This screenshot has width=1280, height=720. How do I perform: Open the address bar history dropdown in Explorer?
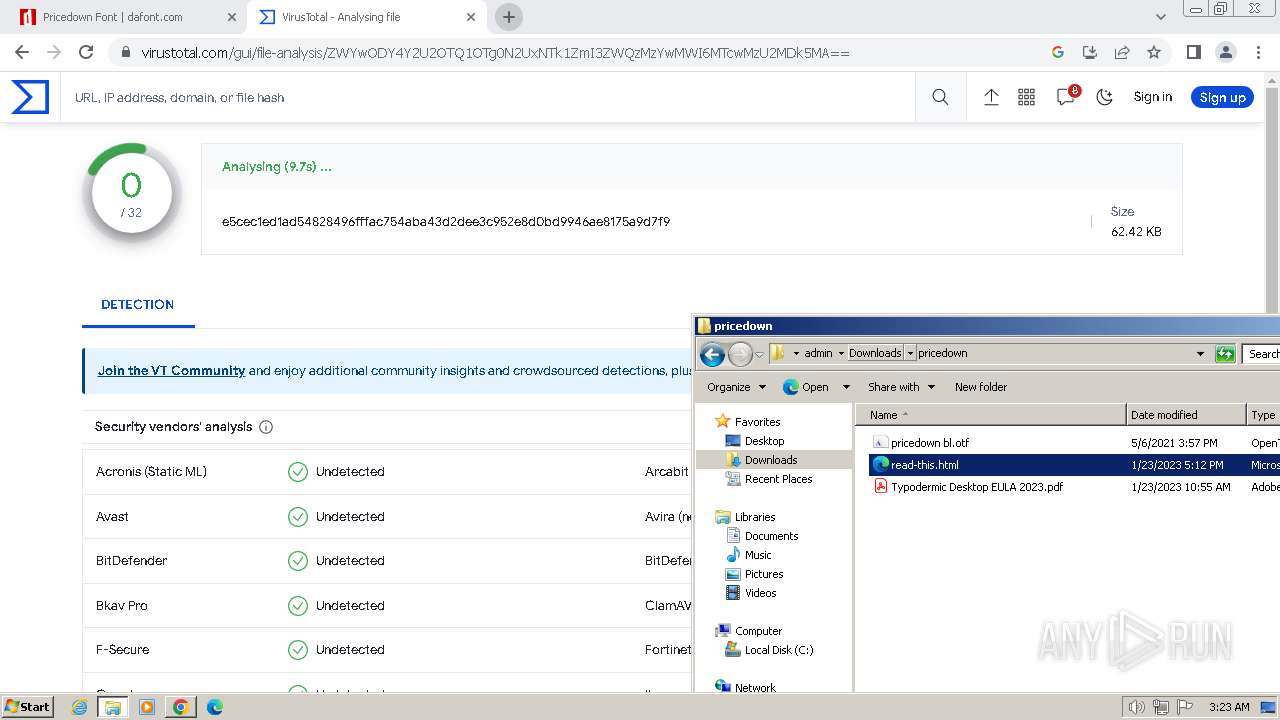coord(1200,353)
